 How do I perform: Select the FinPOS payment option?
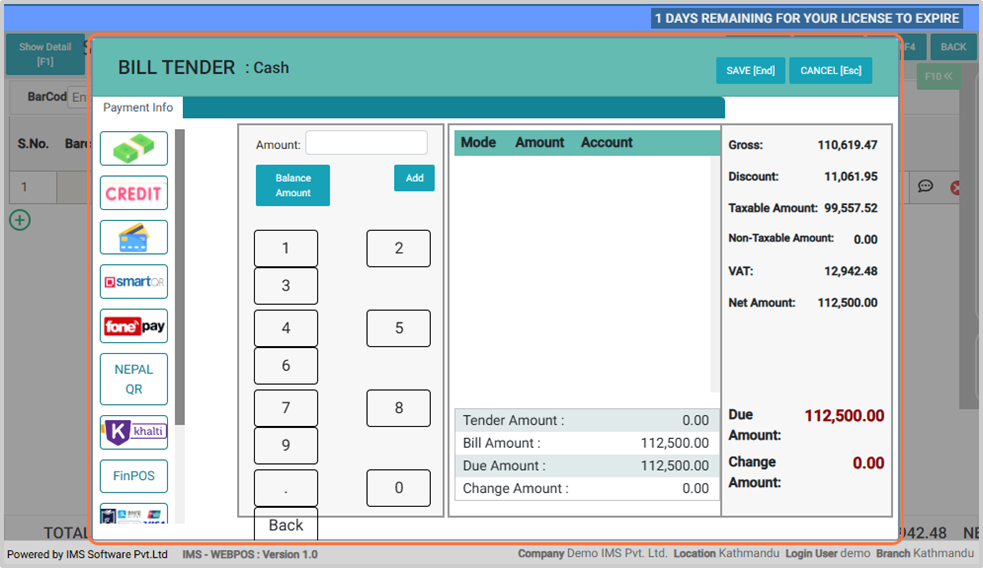(x=134, y=476)
